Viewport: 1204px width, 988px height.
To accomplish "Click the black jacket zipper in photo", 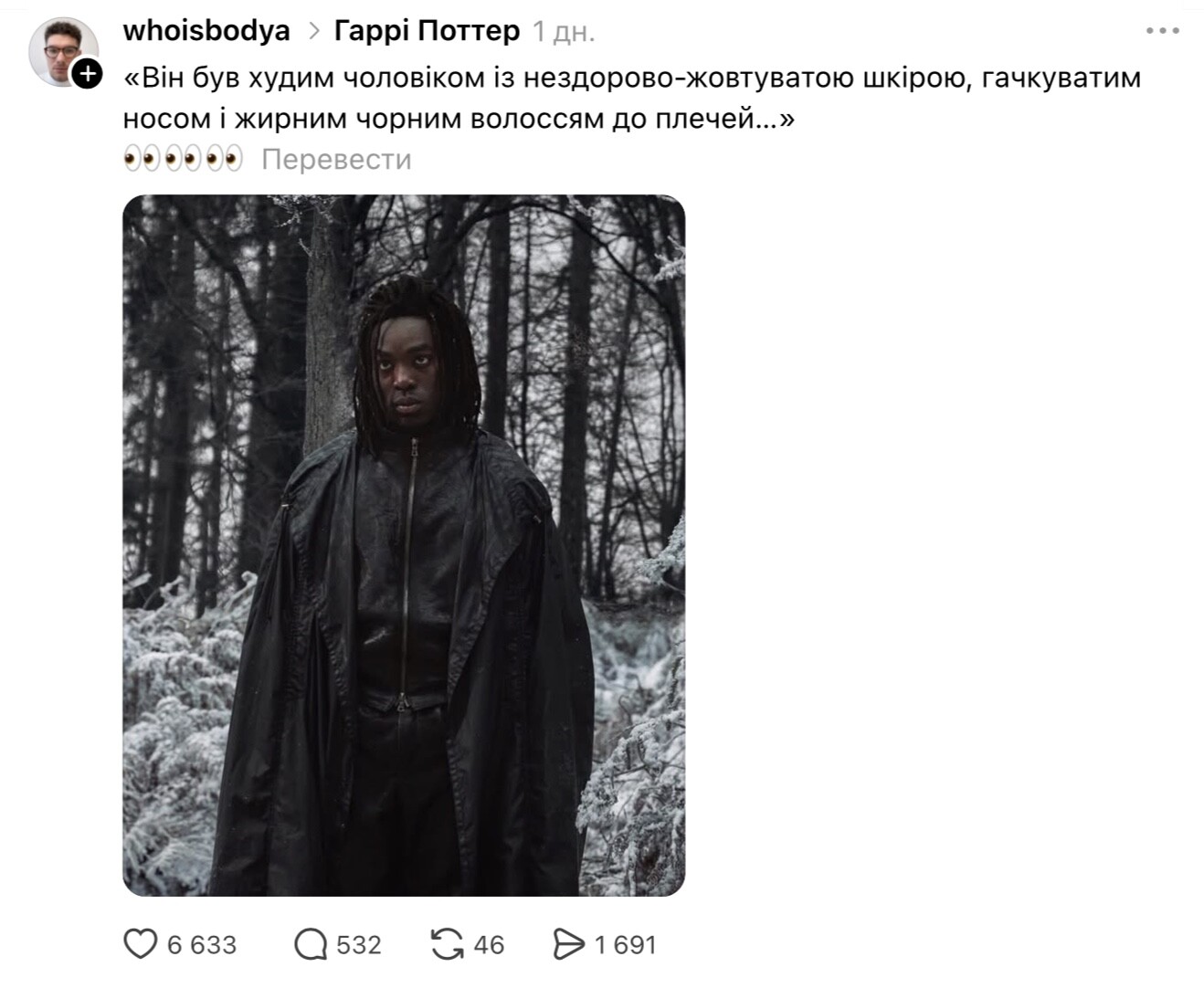I will [409, 566].
